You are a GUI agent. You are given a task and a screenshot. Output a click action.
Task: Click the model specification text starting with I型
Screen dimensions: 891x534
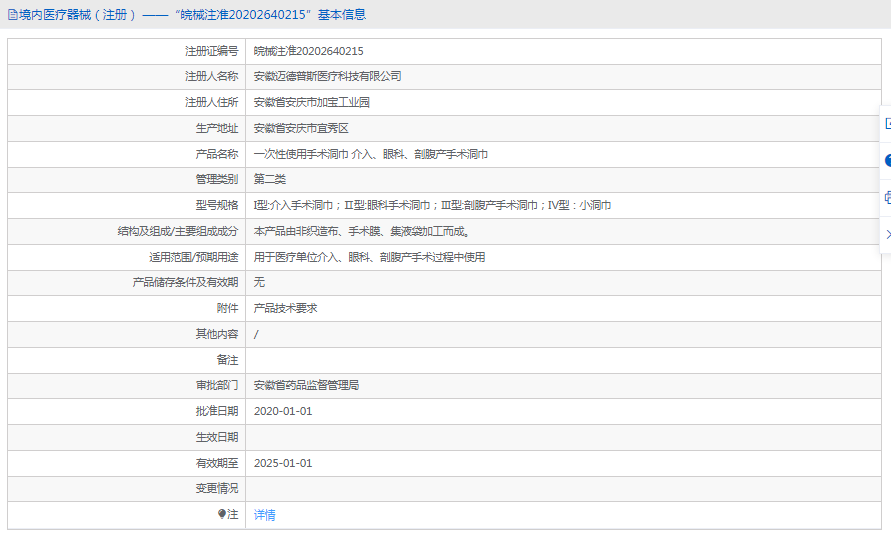click(432, 205)
